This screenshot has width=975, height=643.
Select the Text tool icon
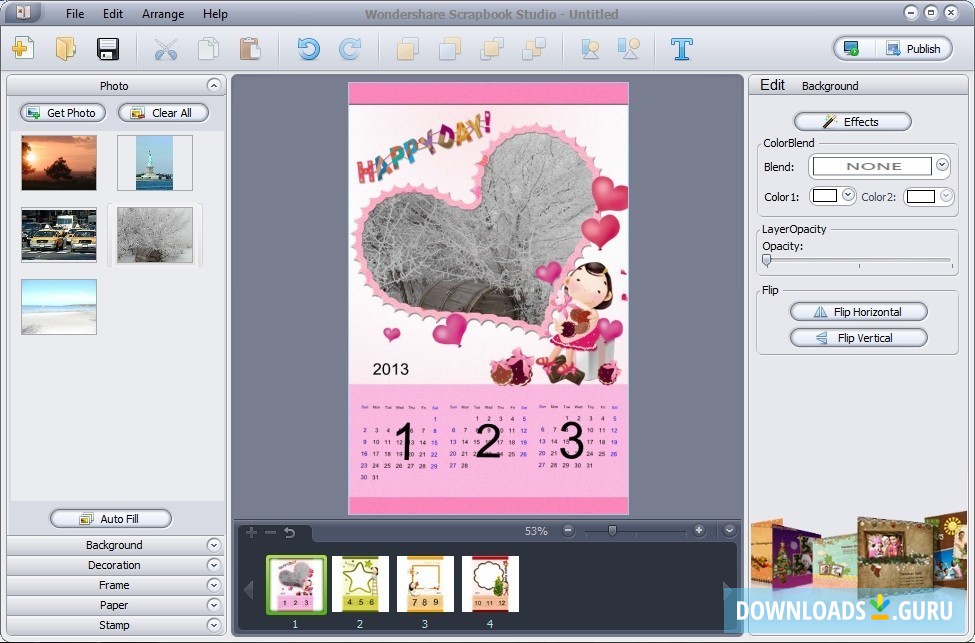point(682,48)
